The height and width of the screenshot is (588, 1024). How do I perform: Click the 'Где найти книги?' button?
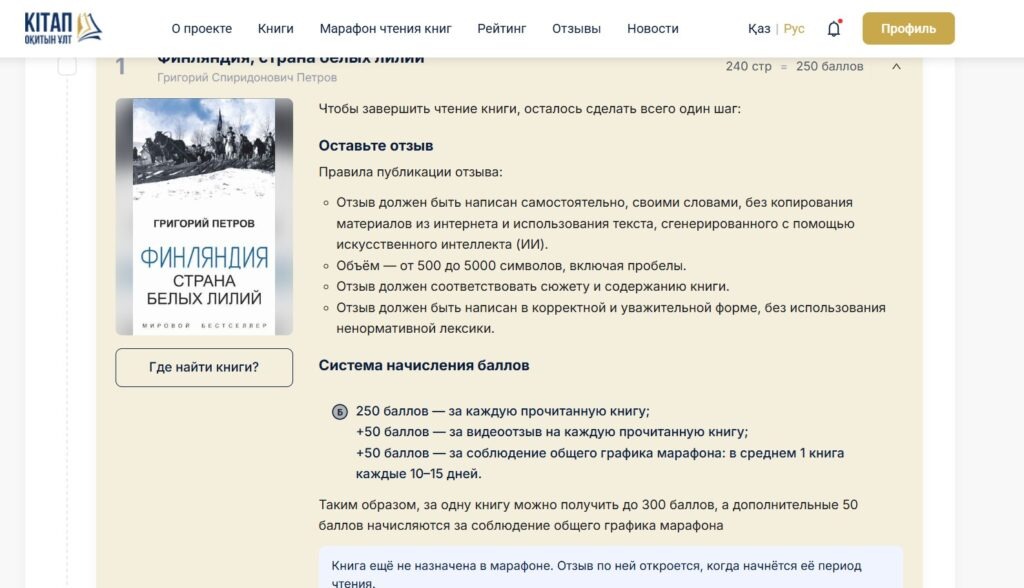click(x=204, y=367)
